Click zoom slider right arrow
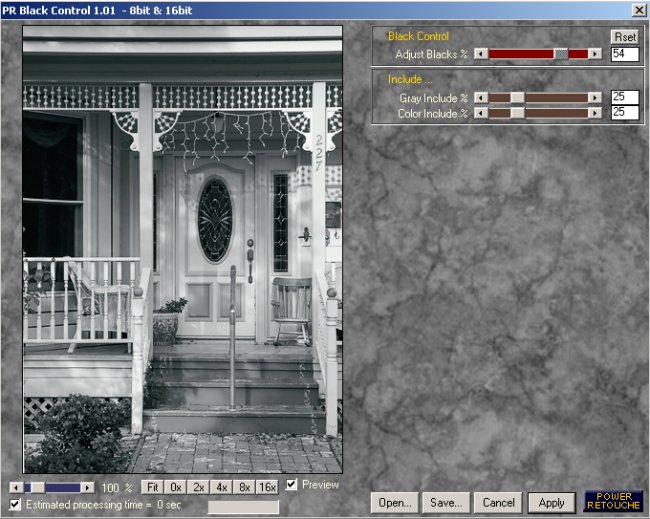650x519 pixels. [x=87, y=488]
